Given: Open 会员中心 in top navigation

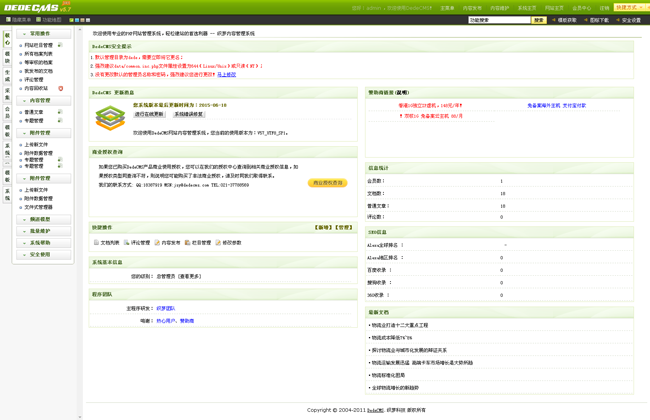Looking at the screenshot, I should (582, 8).
